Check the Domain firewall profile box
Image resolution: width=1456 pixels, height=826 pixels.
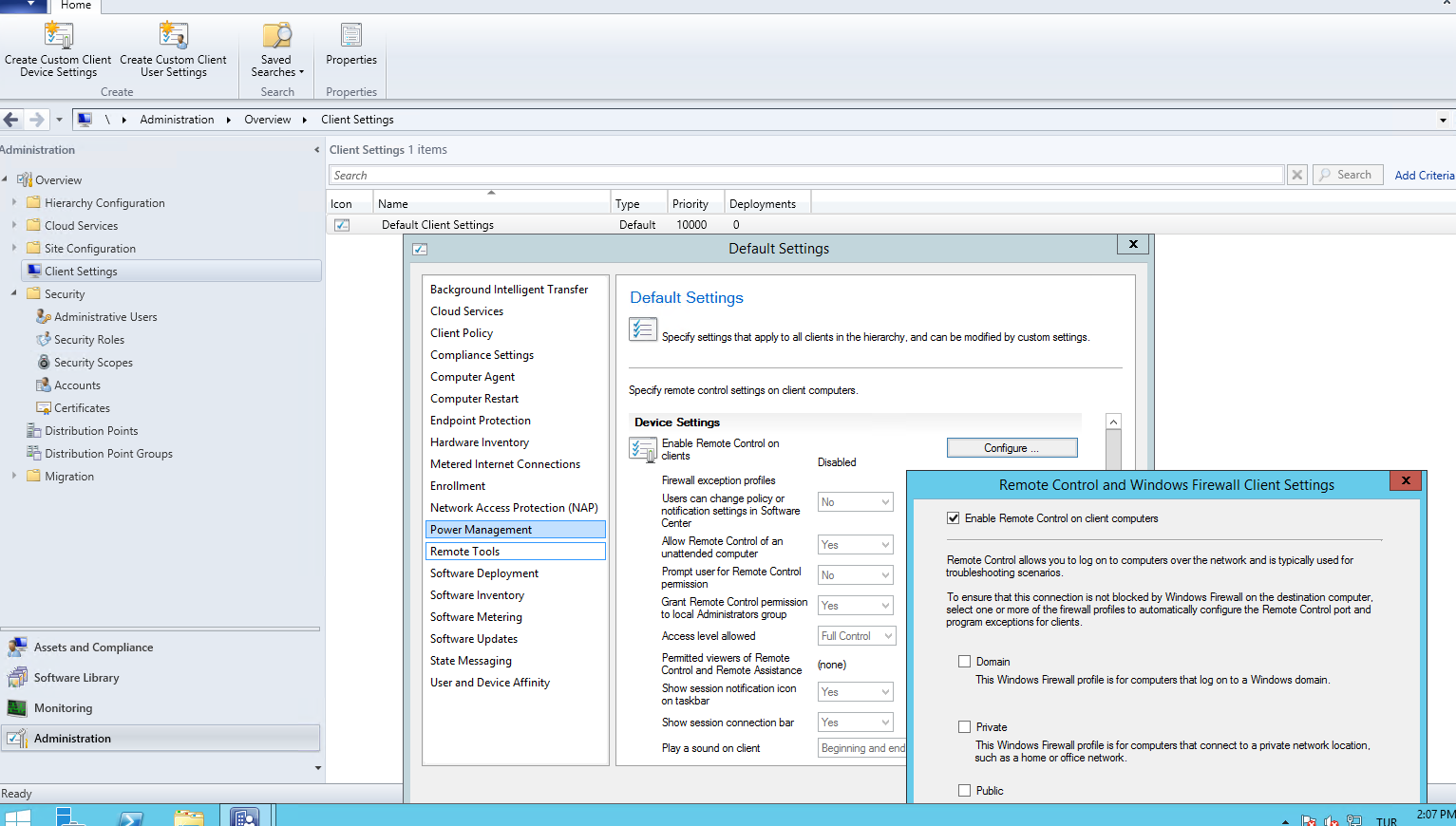(x=964, y=662)
